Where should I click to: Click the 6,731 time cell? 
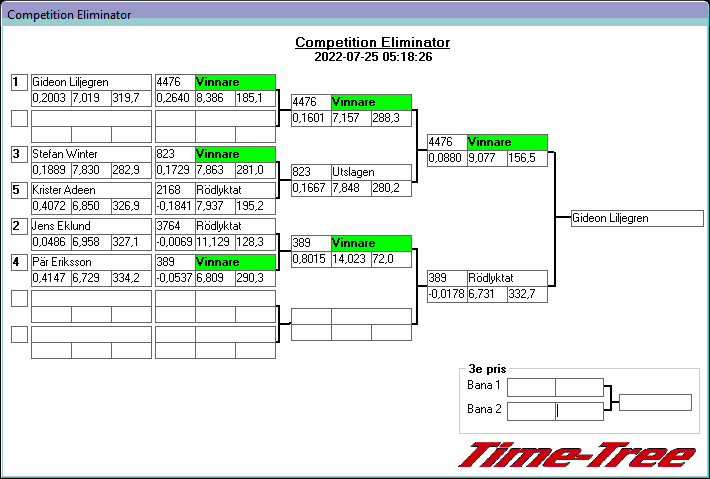coord(487,294)
